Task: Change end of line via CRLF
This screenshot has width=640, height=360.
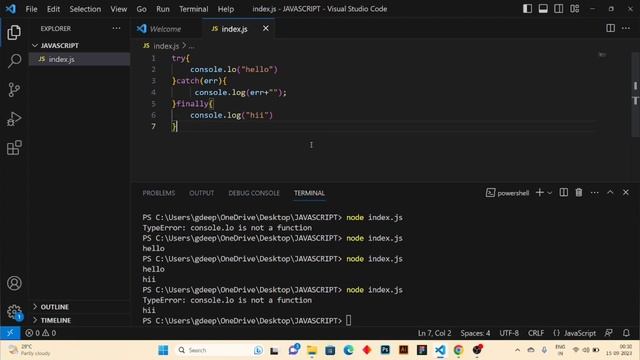Action: [536, 333]
